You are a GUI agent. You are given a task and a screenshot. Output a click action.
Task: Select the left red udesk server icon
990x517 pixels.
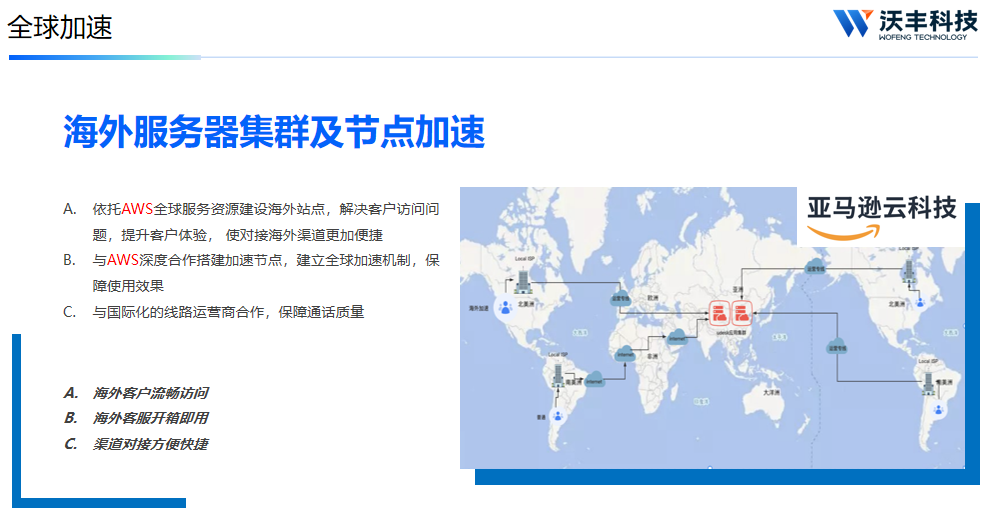720,314
